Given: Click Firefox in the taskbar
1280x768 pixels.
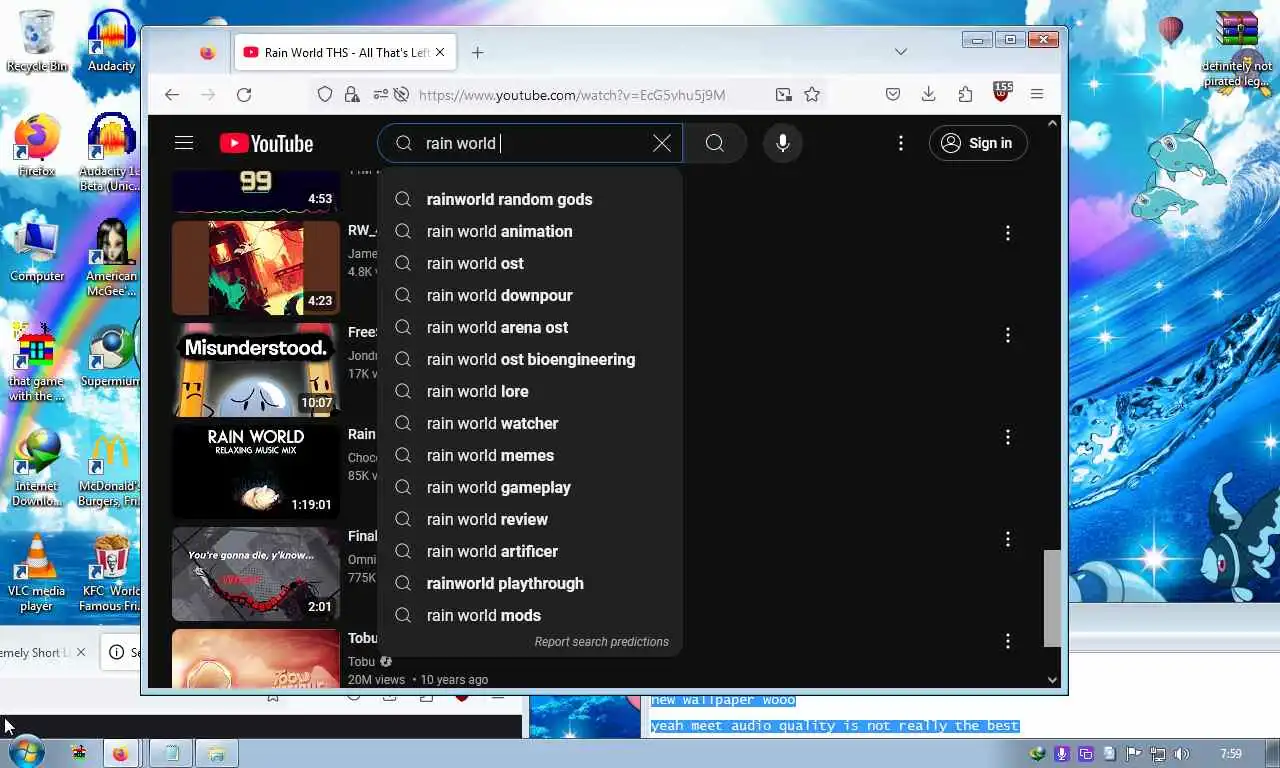Looking at the screenshot, I should coord(120,753).
